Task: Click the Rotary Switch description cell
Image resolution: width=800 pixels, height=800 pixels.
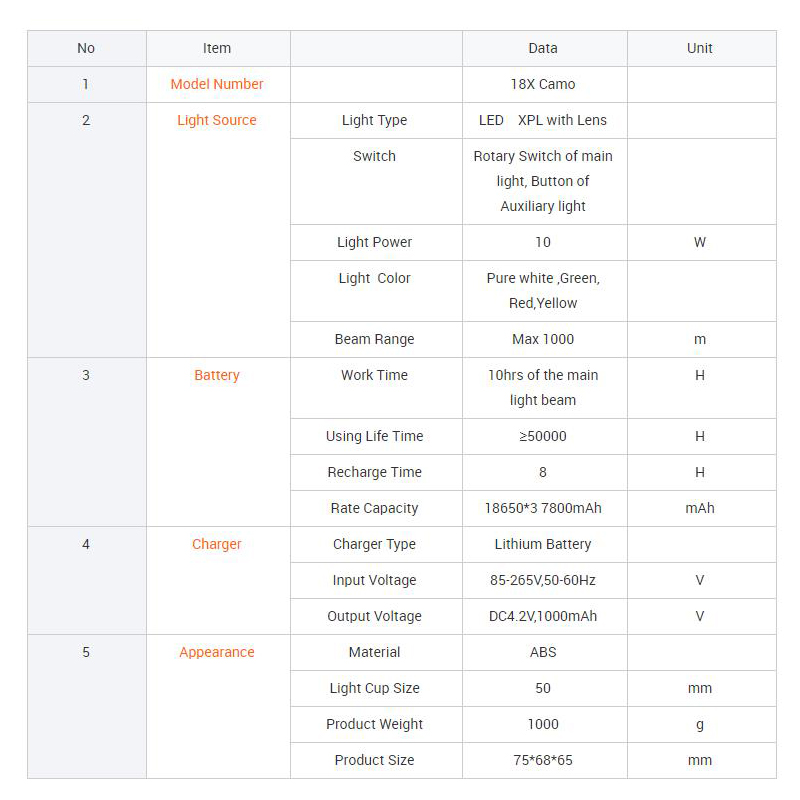Action: click(x=543, y=181)
